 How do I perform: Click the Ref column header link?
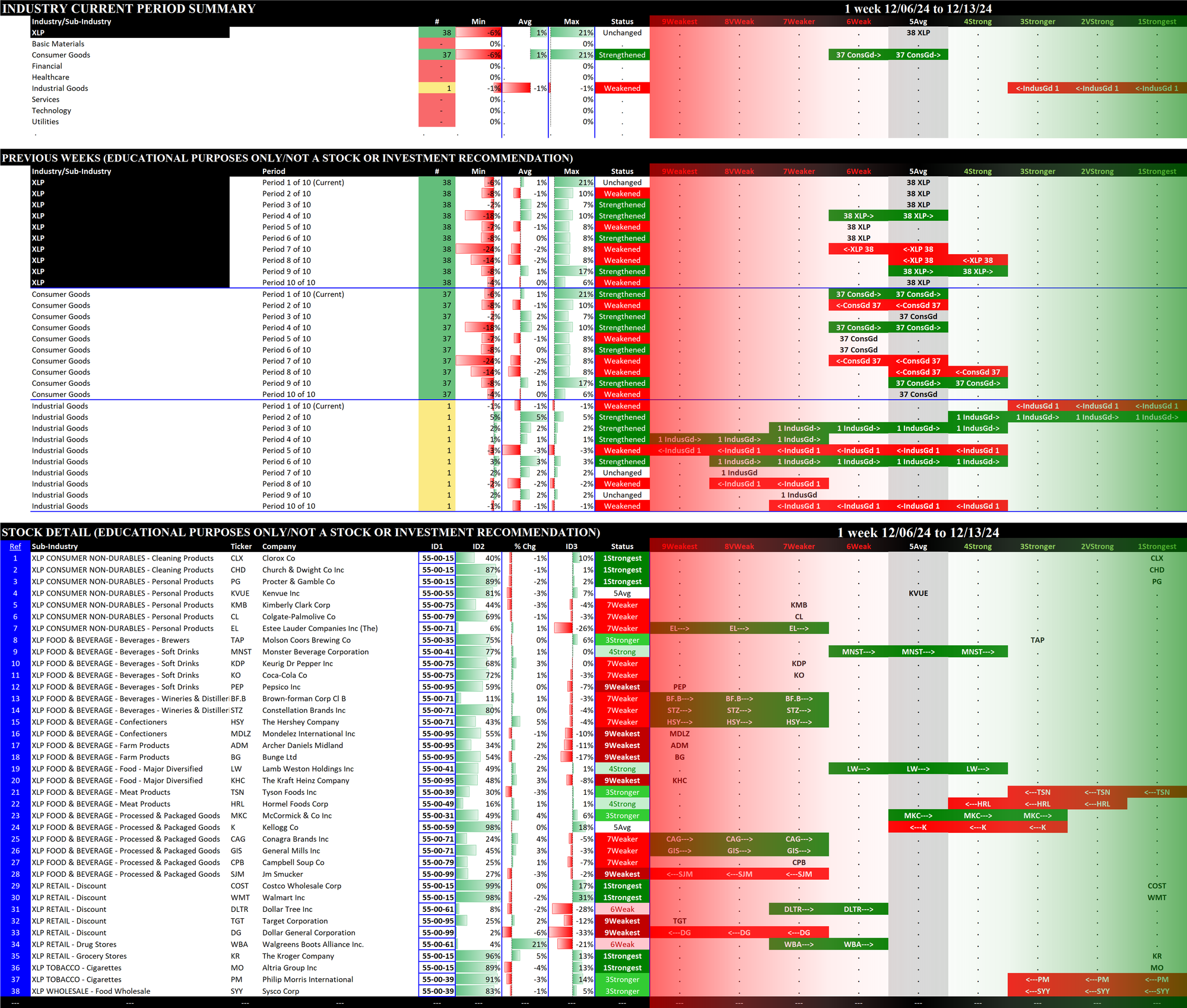(15, 546)
